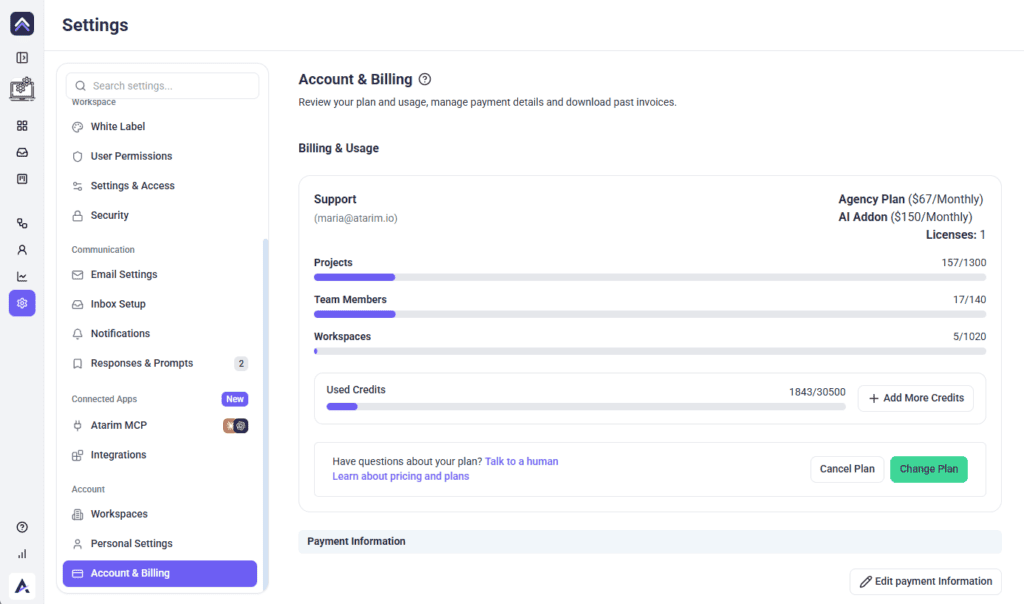The height and width of the screenshot is (604, 1024).
Task: Open Email Settings
Action: click(160, 274)
